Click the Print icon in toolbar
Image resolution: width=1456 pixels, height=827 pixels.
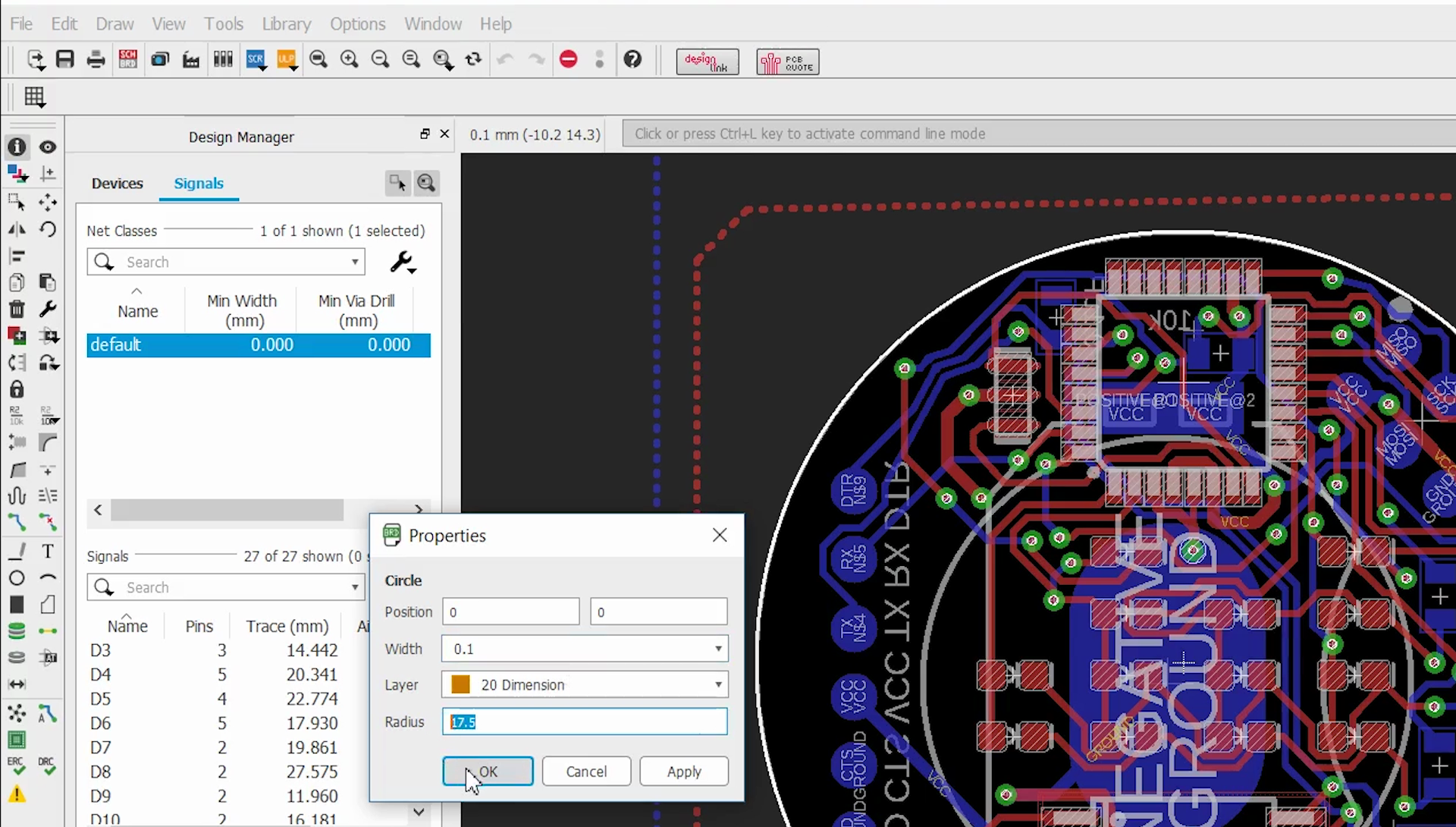pyautogui.click(x=96, y=59)
